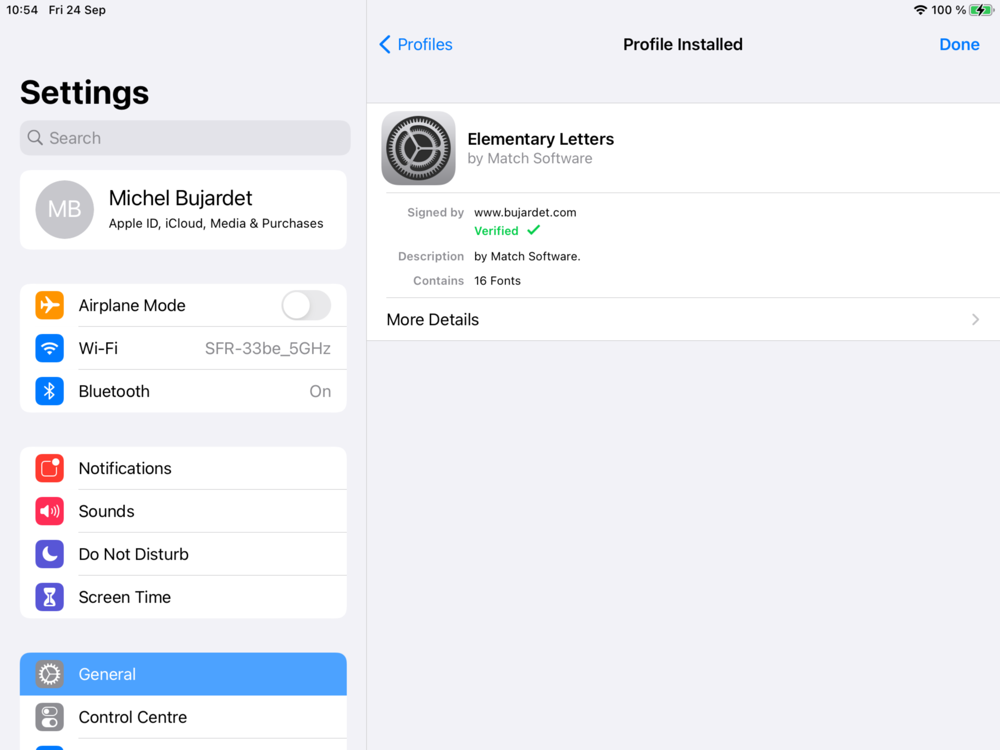Image resolution: width=1000 pixels, height=750 pixels.
Task: Tap the Bluetooth On status value
Action: pos(320,391)
